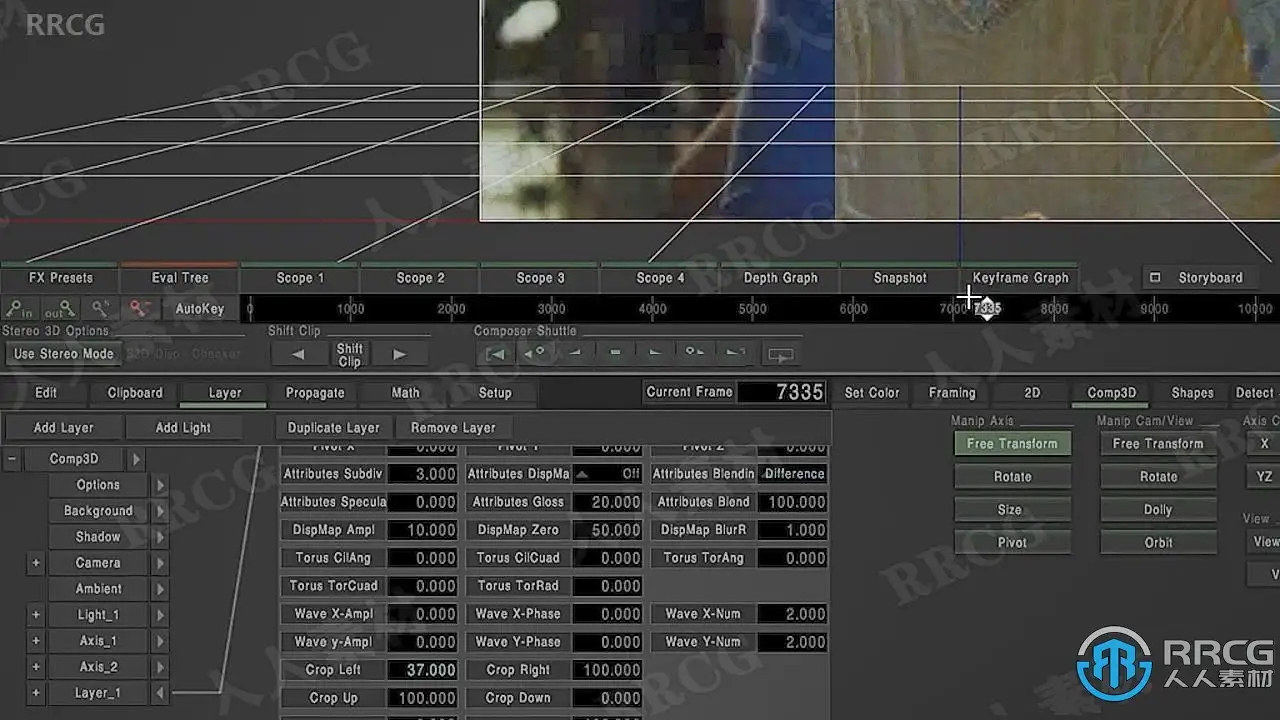1280x720 pixels.
Task: Toggle the loop playback icon
Action: coord(781,354)
